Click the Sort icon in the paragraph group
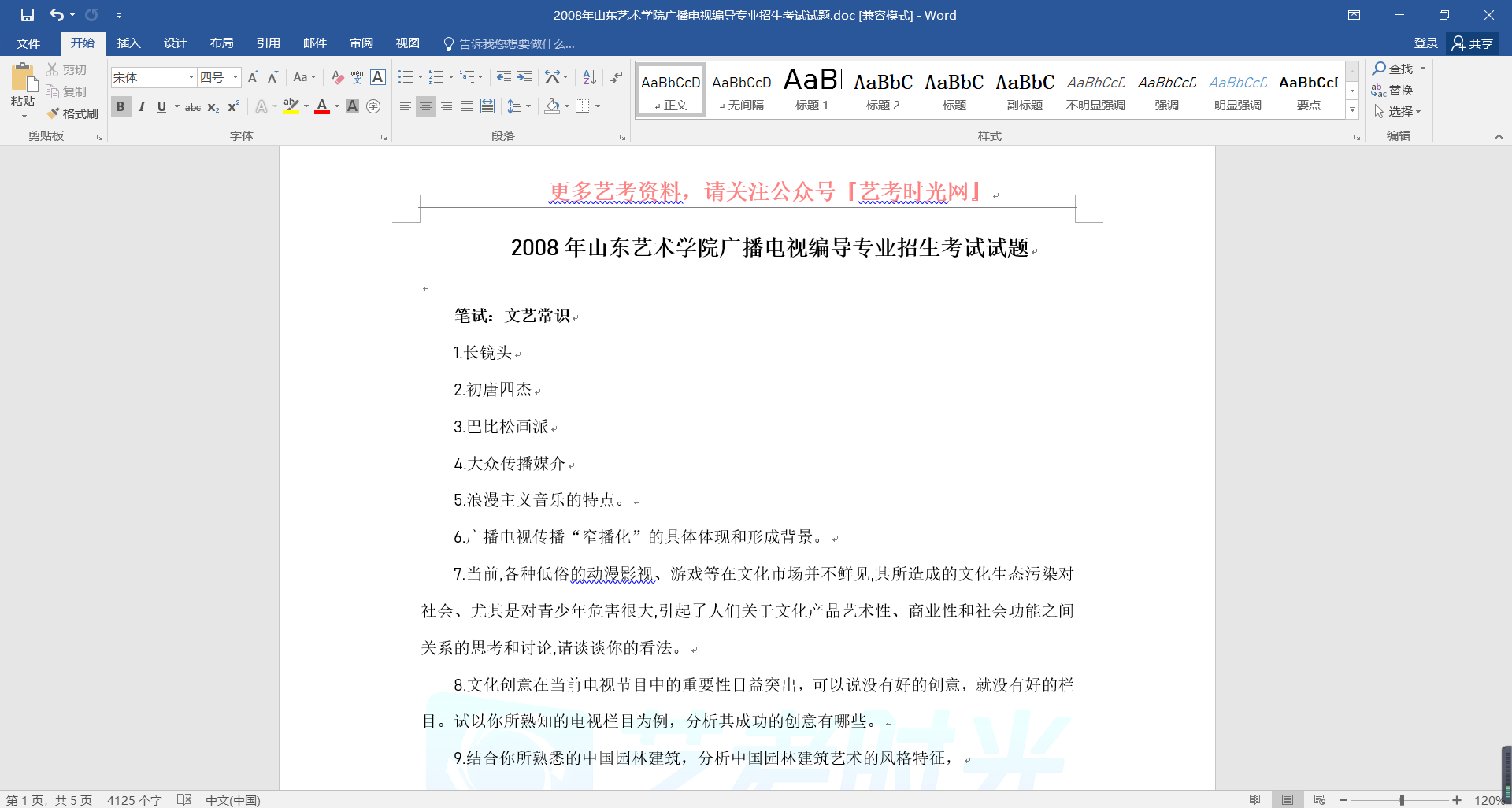The height and width of the screenshot is (808, 1512). (x=589, y=77)
